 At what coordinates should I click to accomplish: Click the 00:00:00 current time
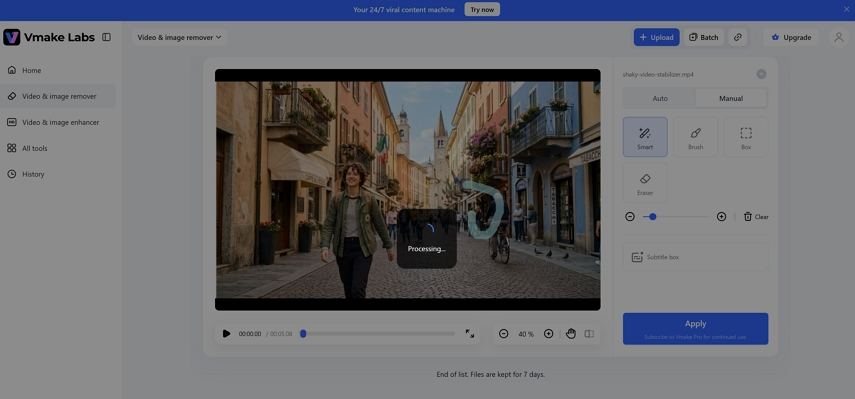pyautogui.click(x=250, y=334)
